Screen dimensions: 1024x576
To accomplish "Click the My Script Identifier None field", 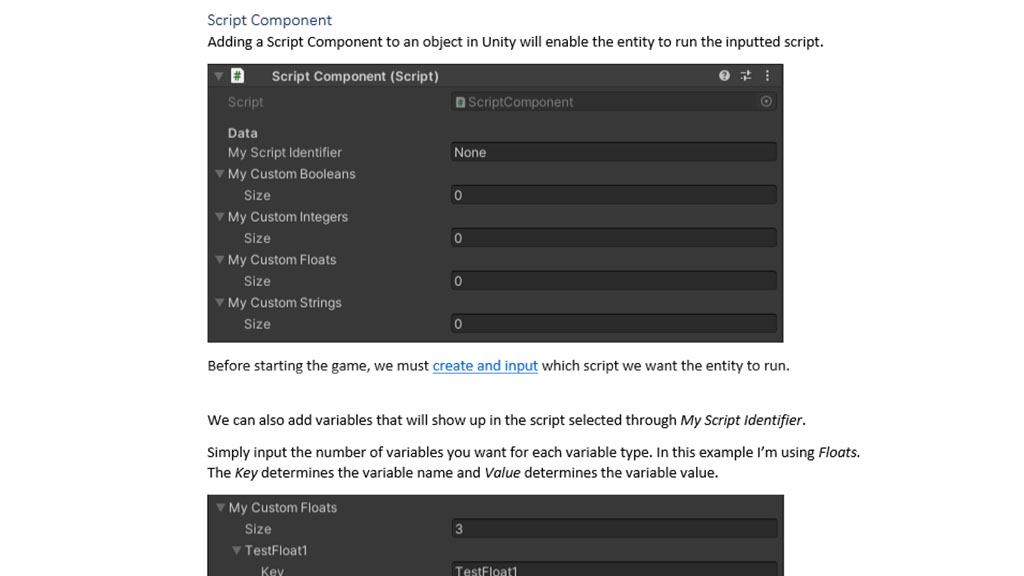I will [614, 152].
